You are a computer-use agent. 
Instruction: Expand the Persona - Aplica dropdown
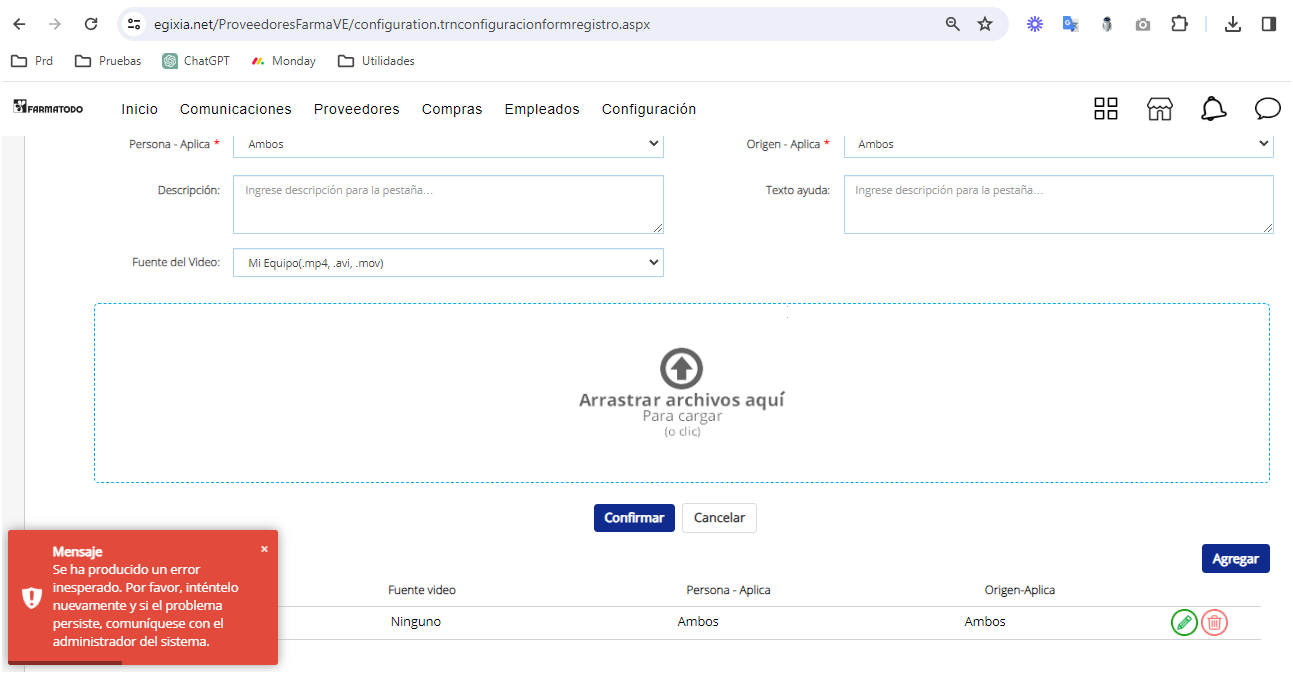pos(448,144)
